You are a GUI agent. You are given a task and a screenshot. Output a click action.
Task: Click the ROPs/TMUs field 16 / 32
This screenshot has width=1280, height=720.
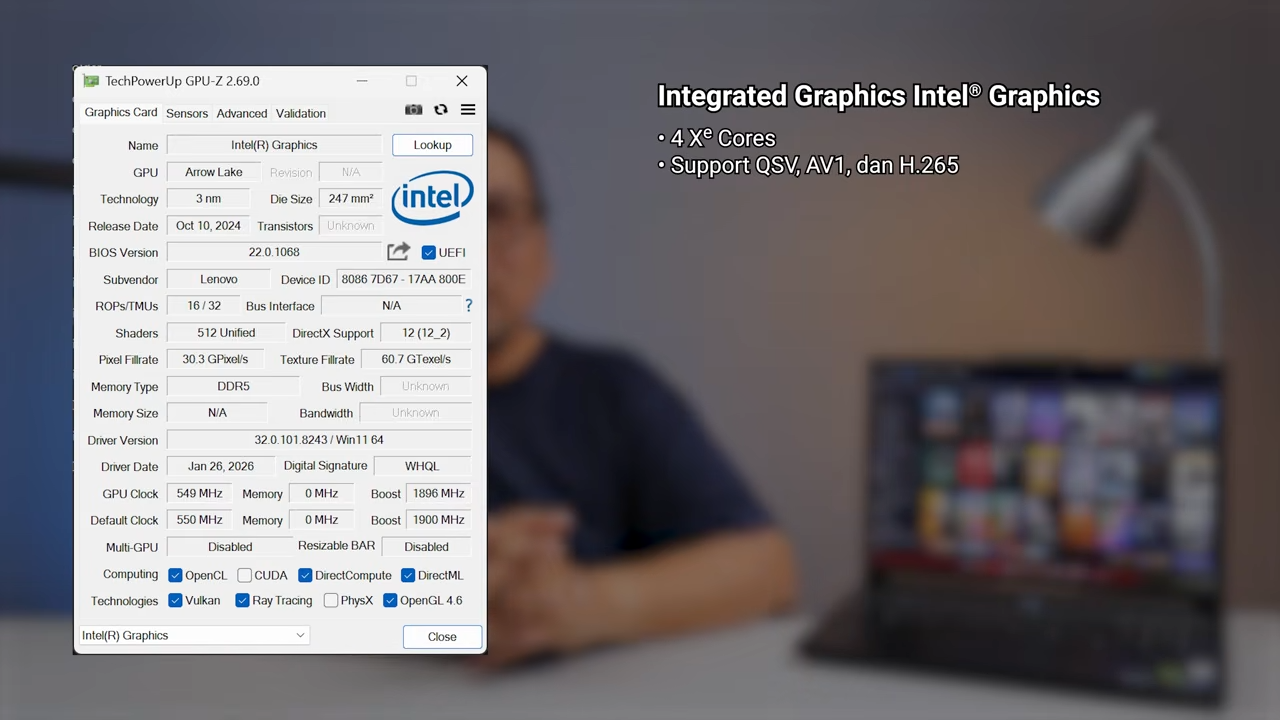tap(204, 306)
